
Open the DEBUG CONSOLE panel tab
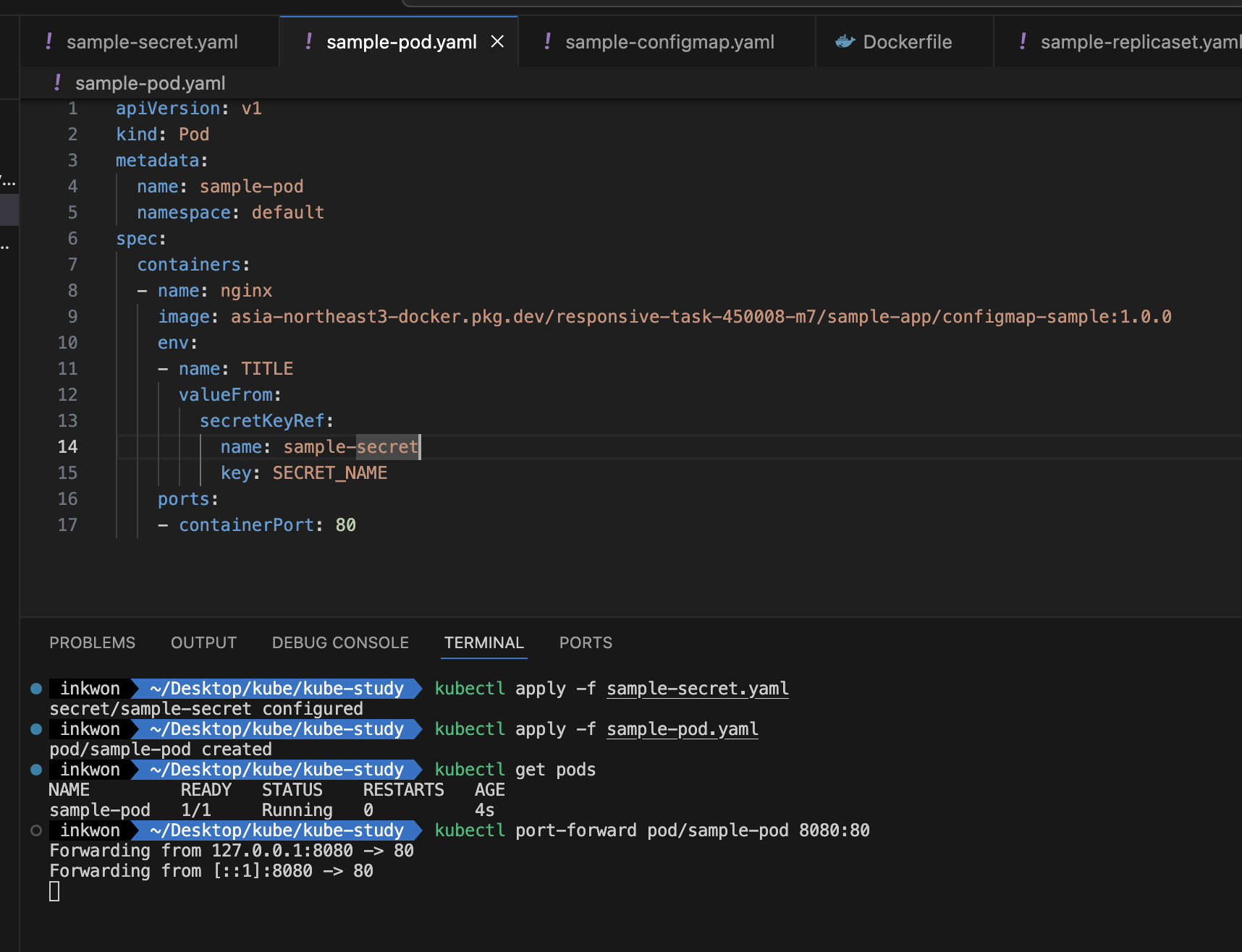click(340, 642)
